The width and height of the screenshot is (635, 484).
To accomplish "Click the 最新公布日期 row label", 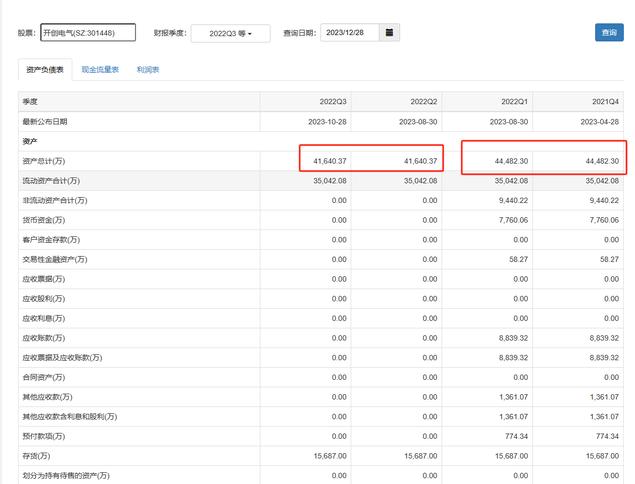I will (x=45, y=122).
